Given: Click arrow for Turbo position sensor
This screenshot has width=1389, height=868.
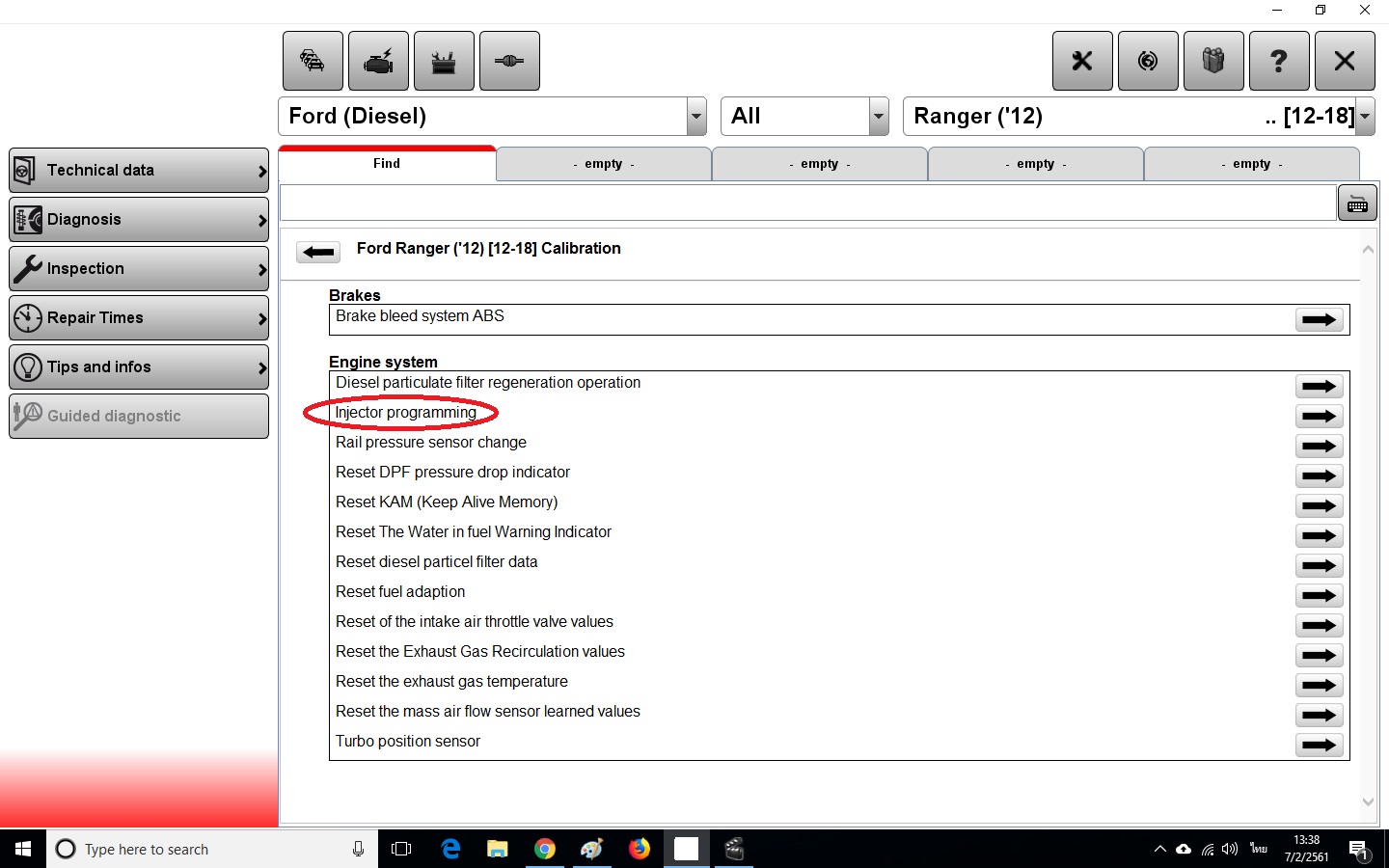Looking at the screenshot, I should (1320, 746).
